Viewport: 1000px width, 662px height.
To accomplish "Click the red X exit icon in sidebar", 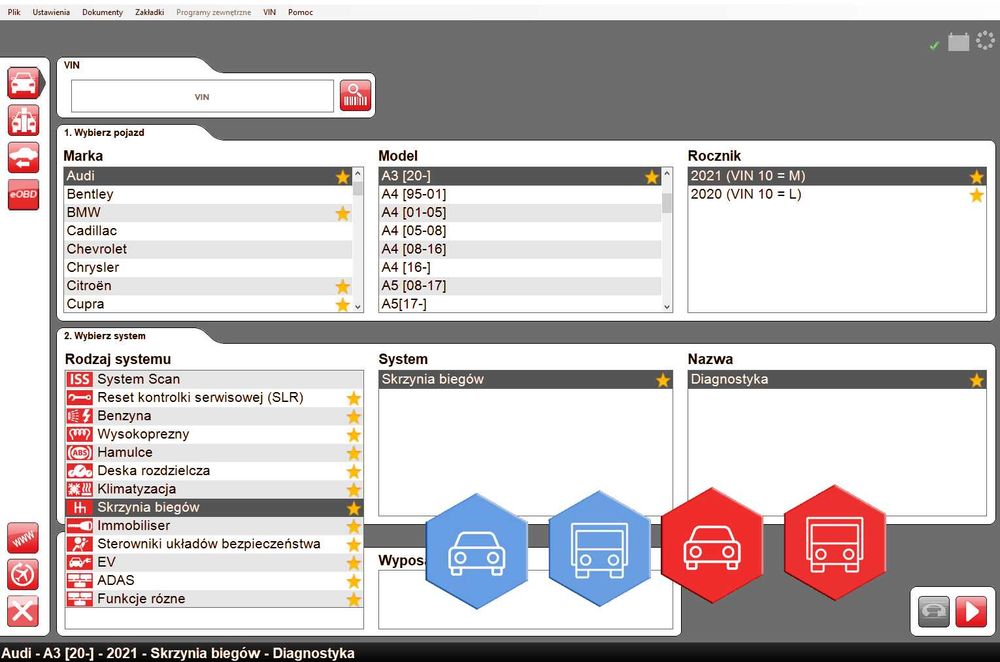I will (23, 612).
